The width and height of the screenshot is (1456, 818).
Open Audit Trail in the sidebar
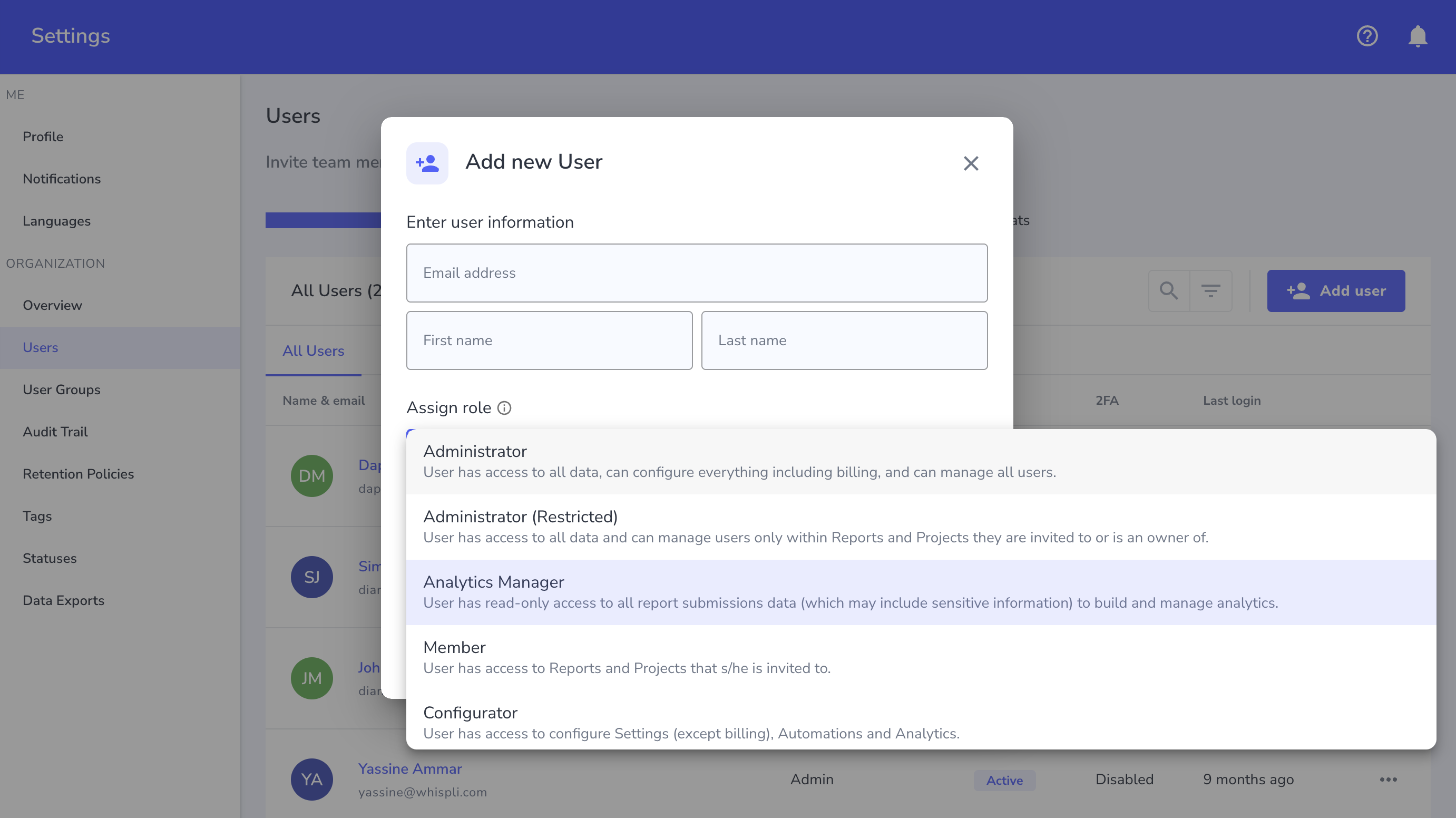tap(55, 431)
